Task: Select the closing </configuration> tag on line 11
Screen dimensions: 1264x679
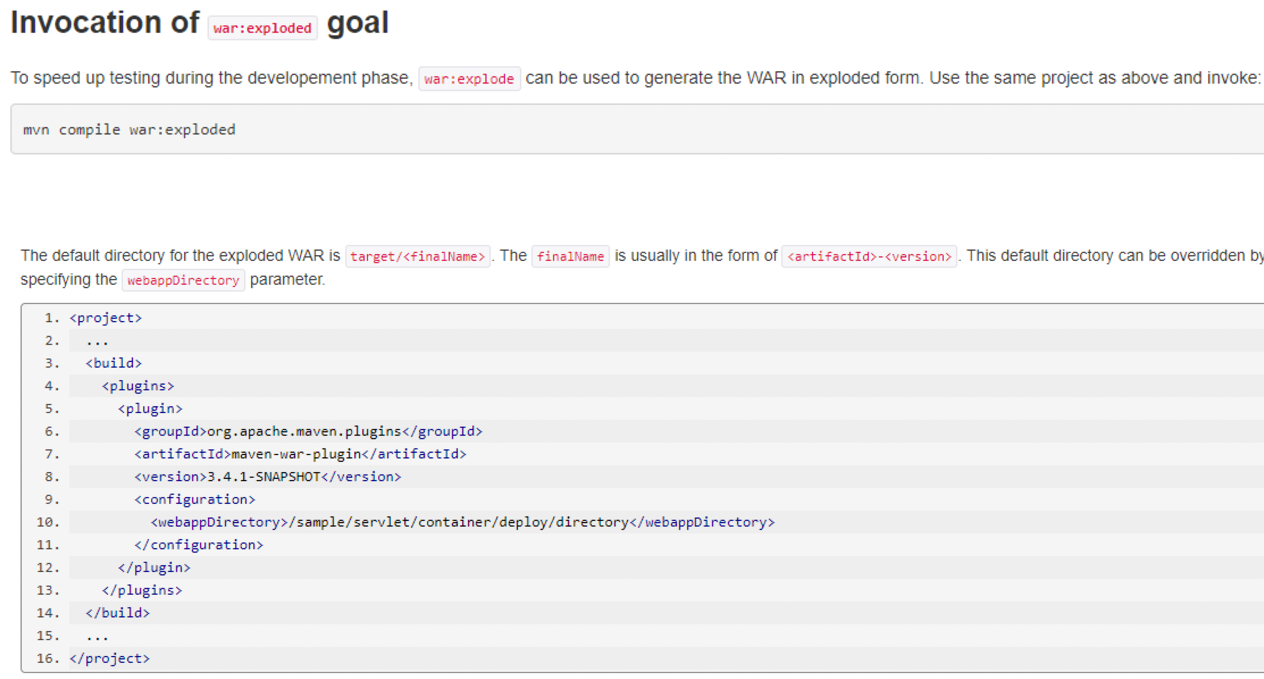Action: [199, 544]
